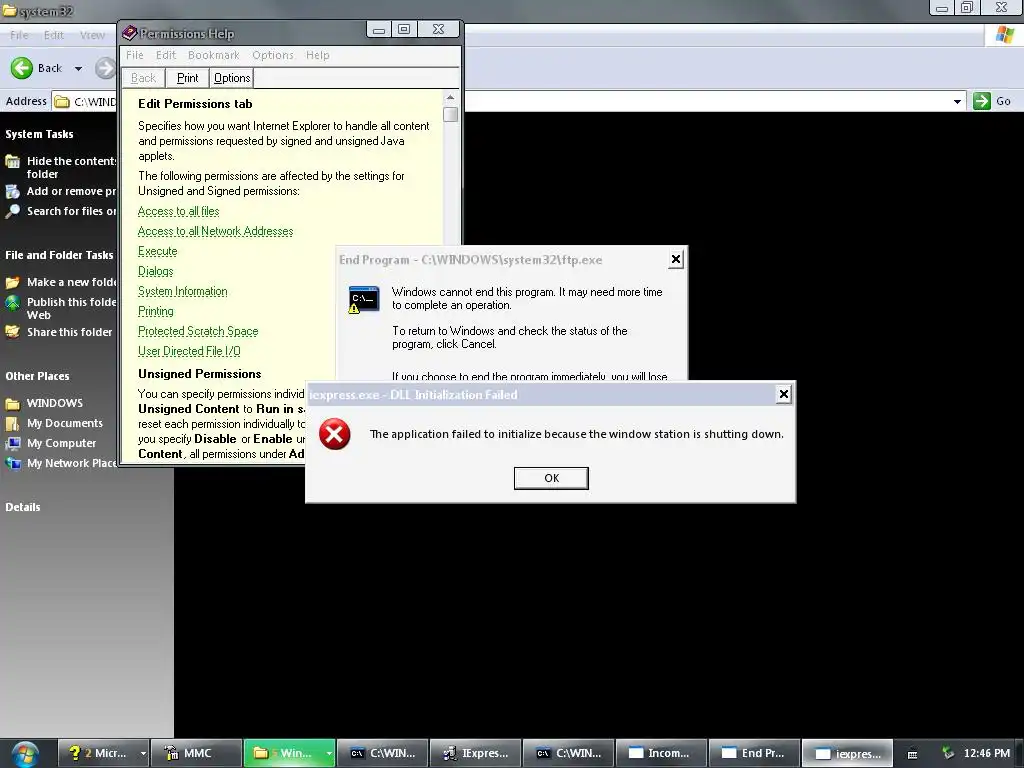1024x768 pixels.
Task: Click the green Back arrow icon in Explorer
Action: (22, 68)
